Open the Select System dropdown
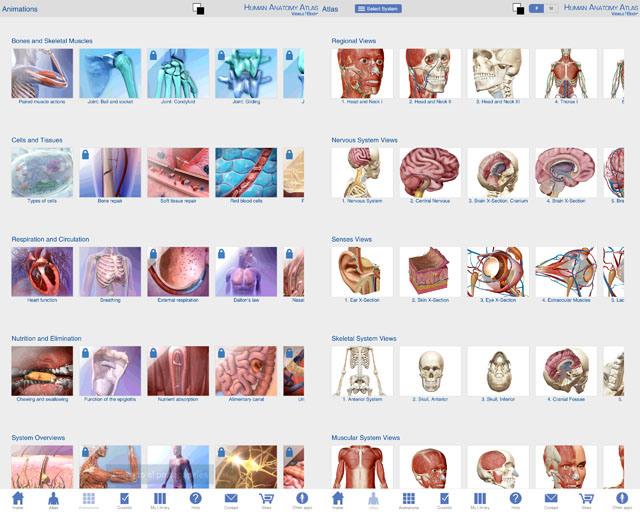 click(378, 9)
